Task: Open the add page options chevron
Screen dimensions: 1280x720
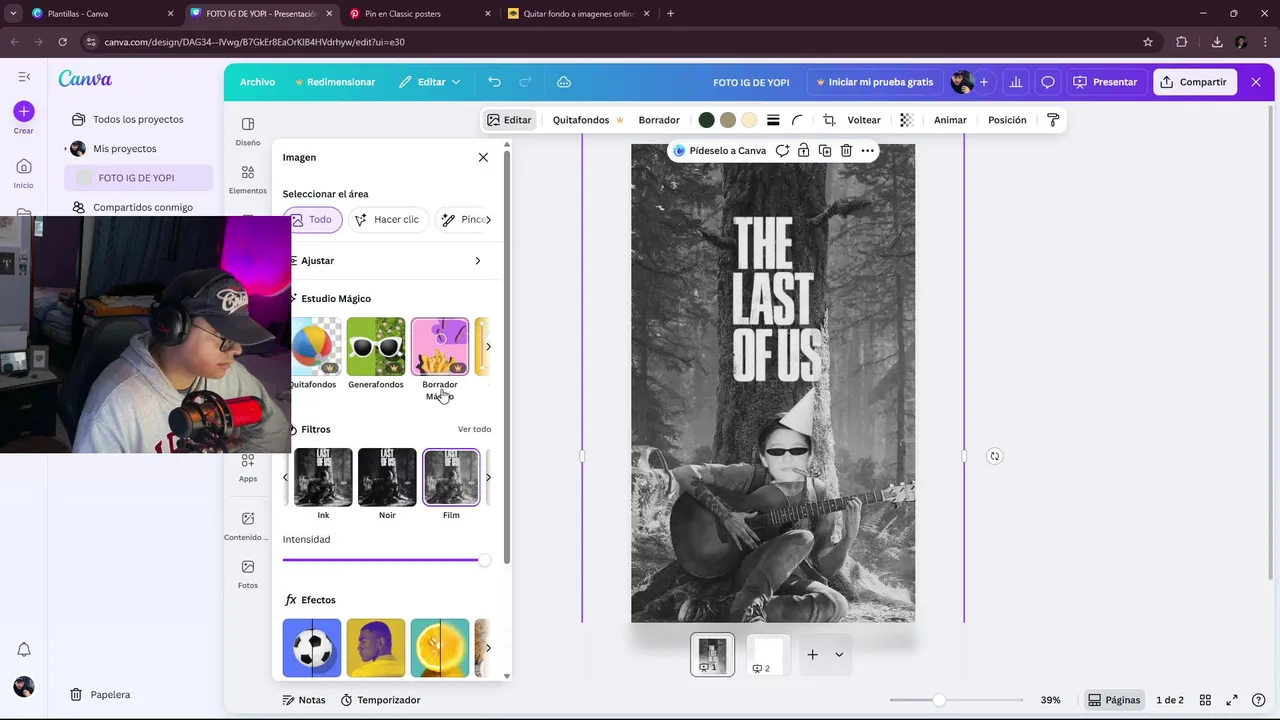Action: (x=839, y=655)
